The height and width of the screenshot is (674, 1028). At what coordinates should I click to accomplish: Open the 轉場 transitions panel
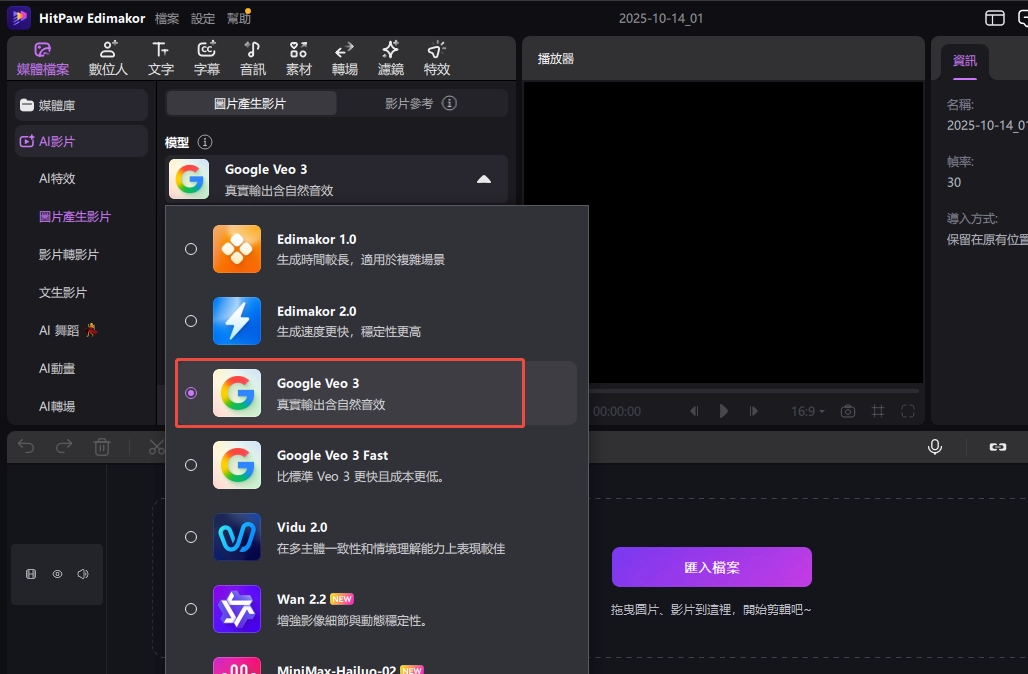click(345, 59)
